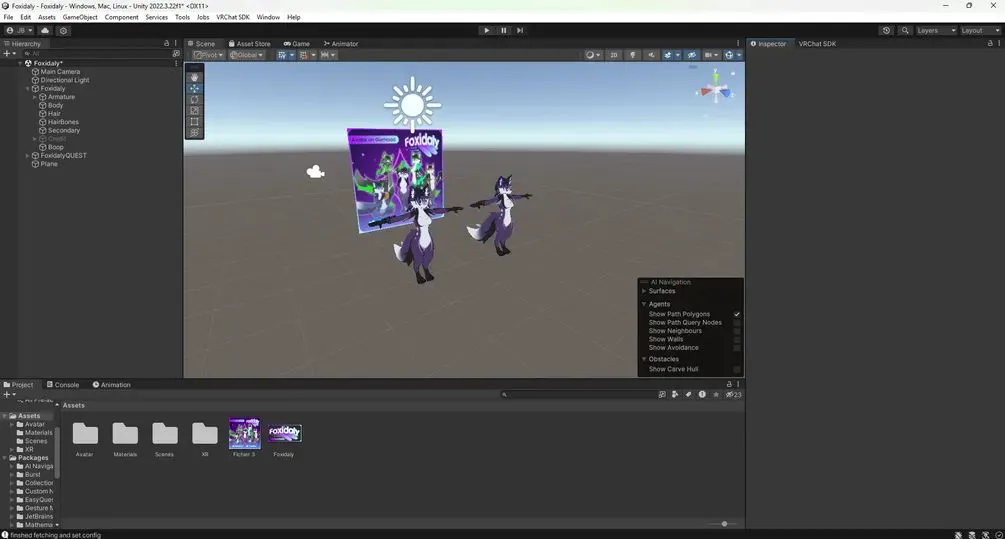Adjust the asset thumbnail size slider

[724, 524]
